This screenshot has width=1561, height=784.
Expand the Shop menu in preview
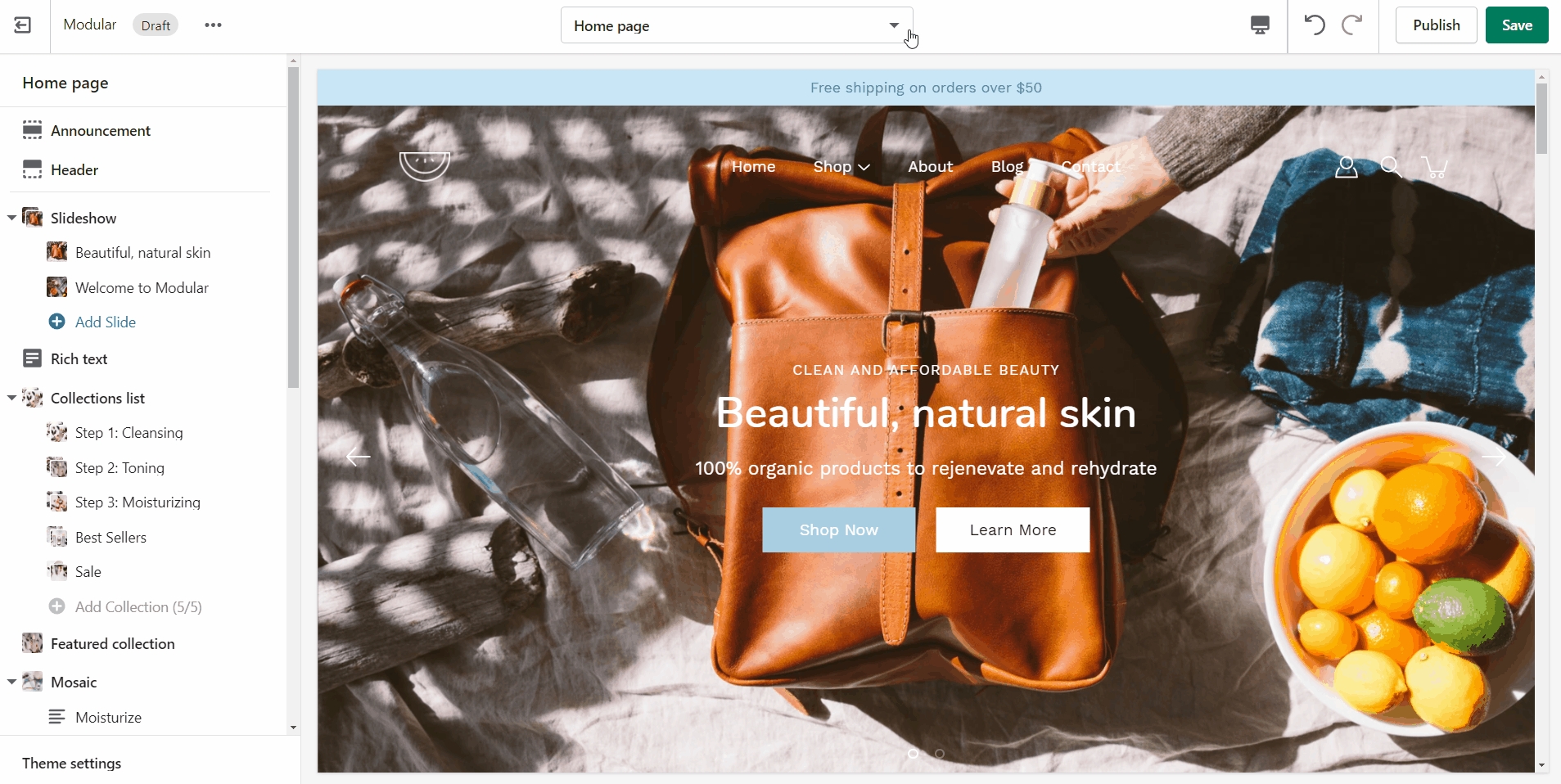coord(841,167)
